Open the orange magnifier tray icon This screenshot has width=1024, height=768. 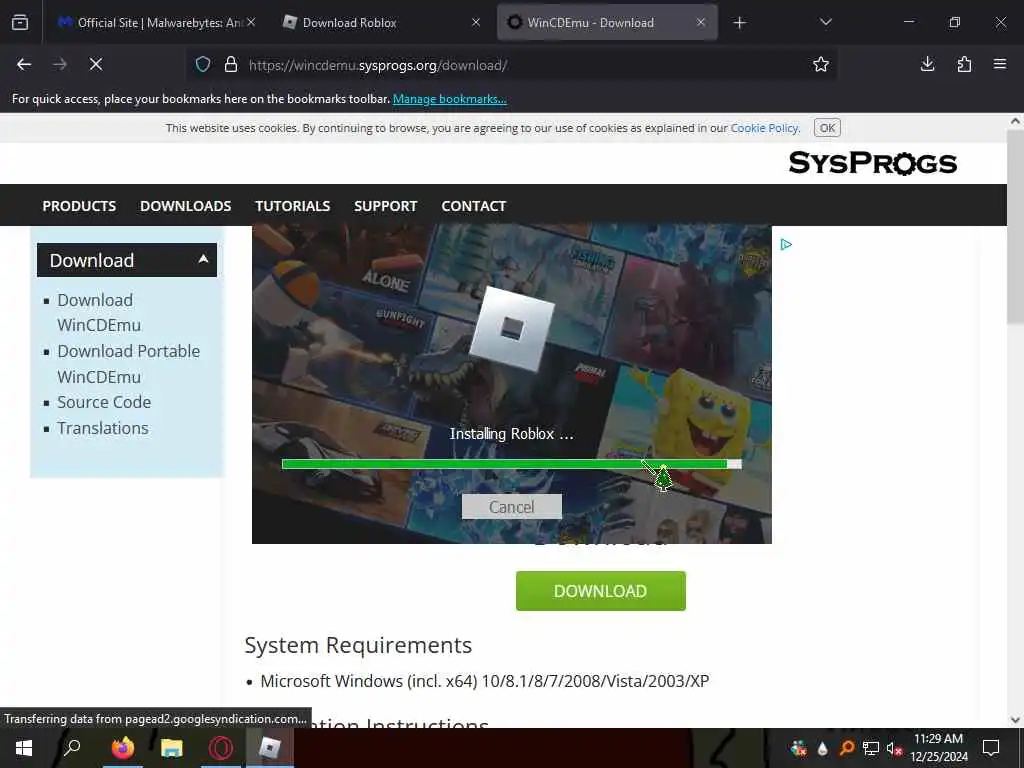[847, 748]
